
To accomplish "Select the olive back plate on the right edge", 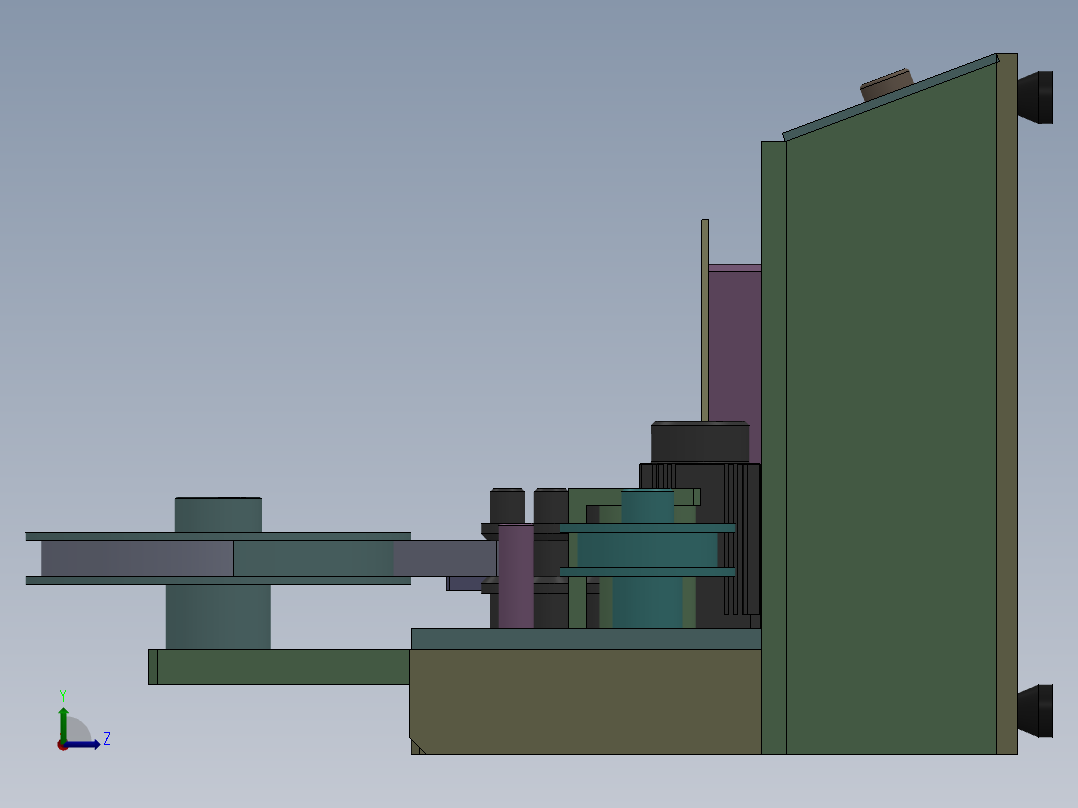I will 1006,404.
